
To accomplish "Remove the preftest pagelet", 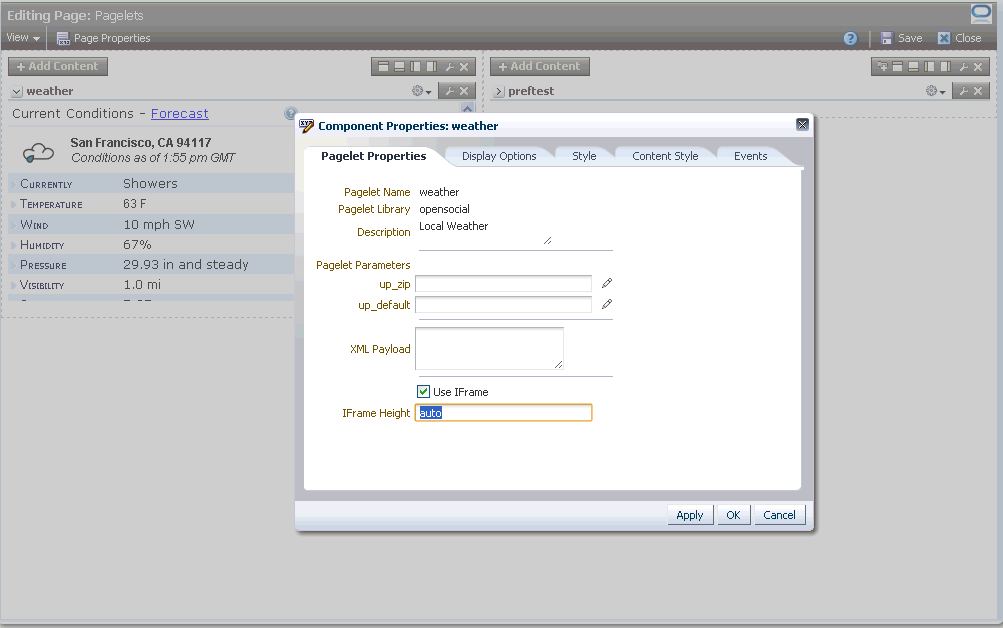I will (978, 91).
